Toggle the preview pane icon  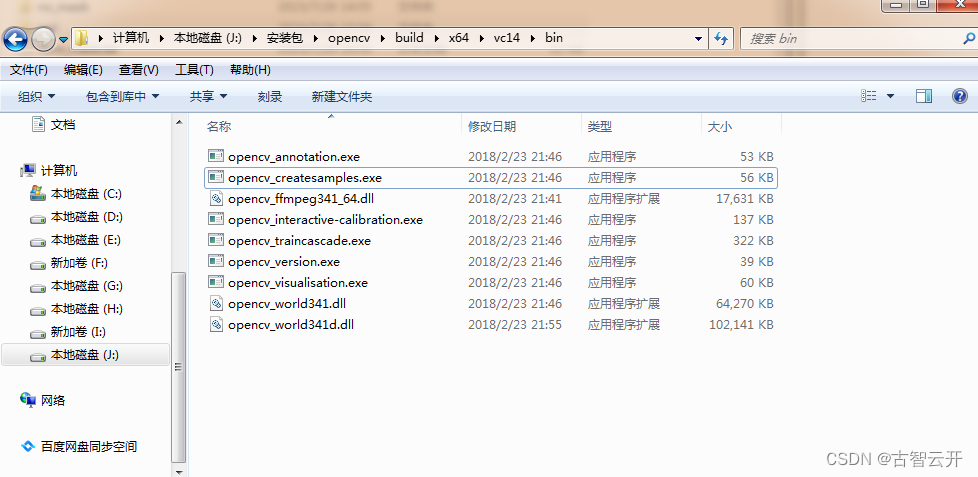point(924,96)
